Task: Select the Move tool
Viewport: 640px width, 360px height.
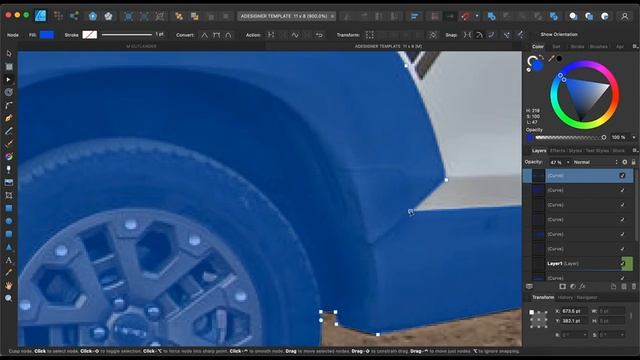Action: (x=9, y=53)
